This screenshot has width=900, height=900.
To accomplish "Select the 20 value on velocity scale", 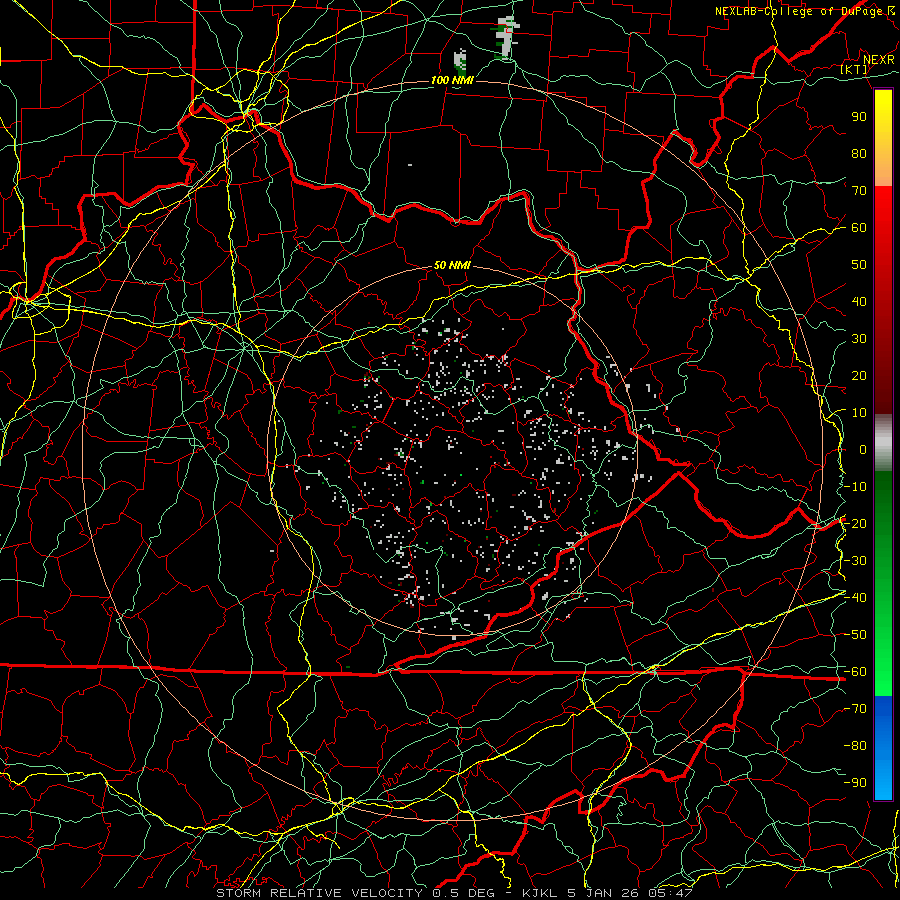I will (x=859, y=375).
